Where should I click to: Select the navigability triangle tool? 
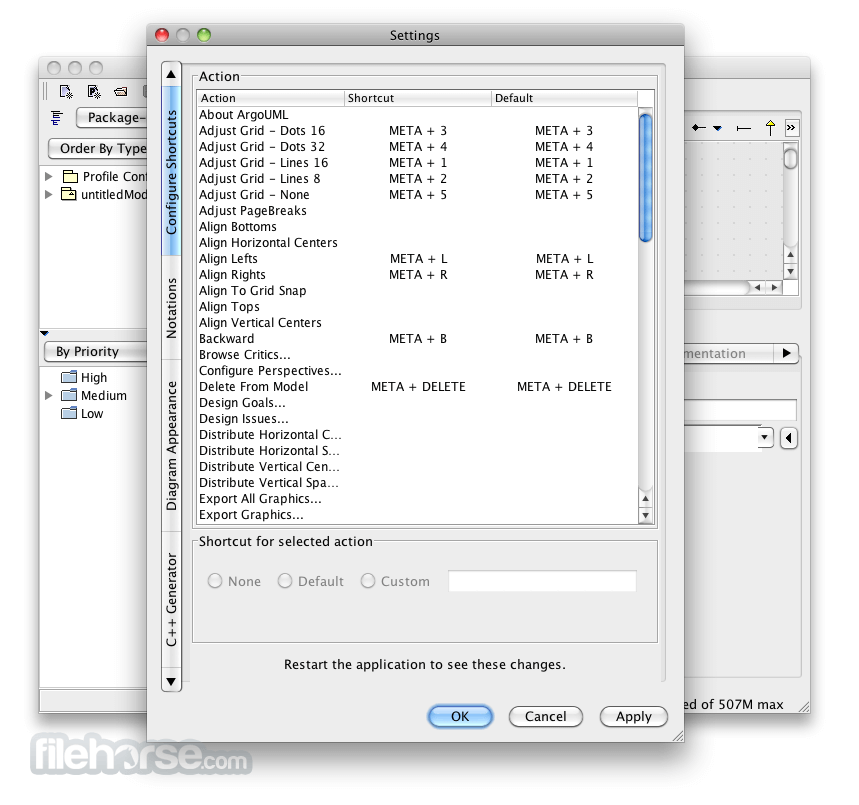718,128
